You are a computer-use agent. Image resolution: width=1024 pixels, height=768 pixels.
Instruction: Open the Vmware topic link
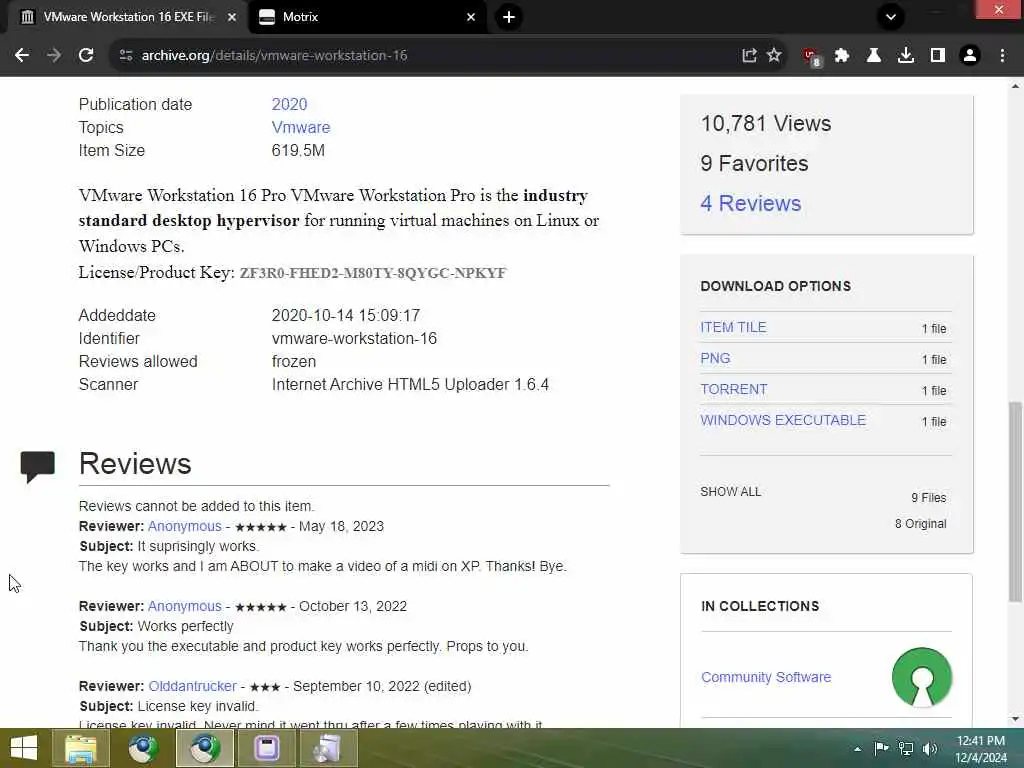click(x=301, y=127)
